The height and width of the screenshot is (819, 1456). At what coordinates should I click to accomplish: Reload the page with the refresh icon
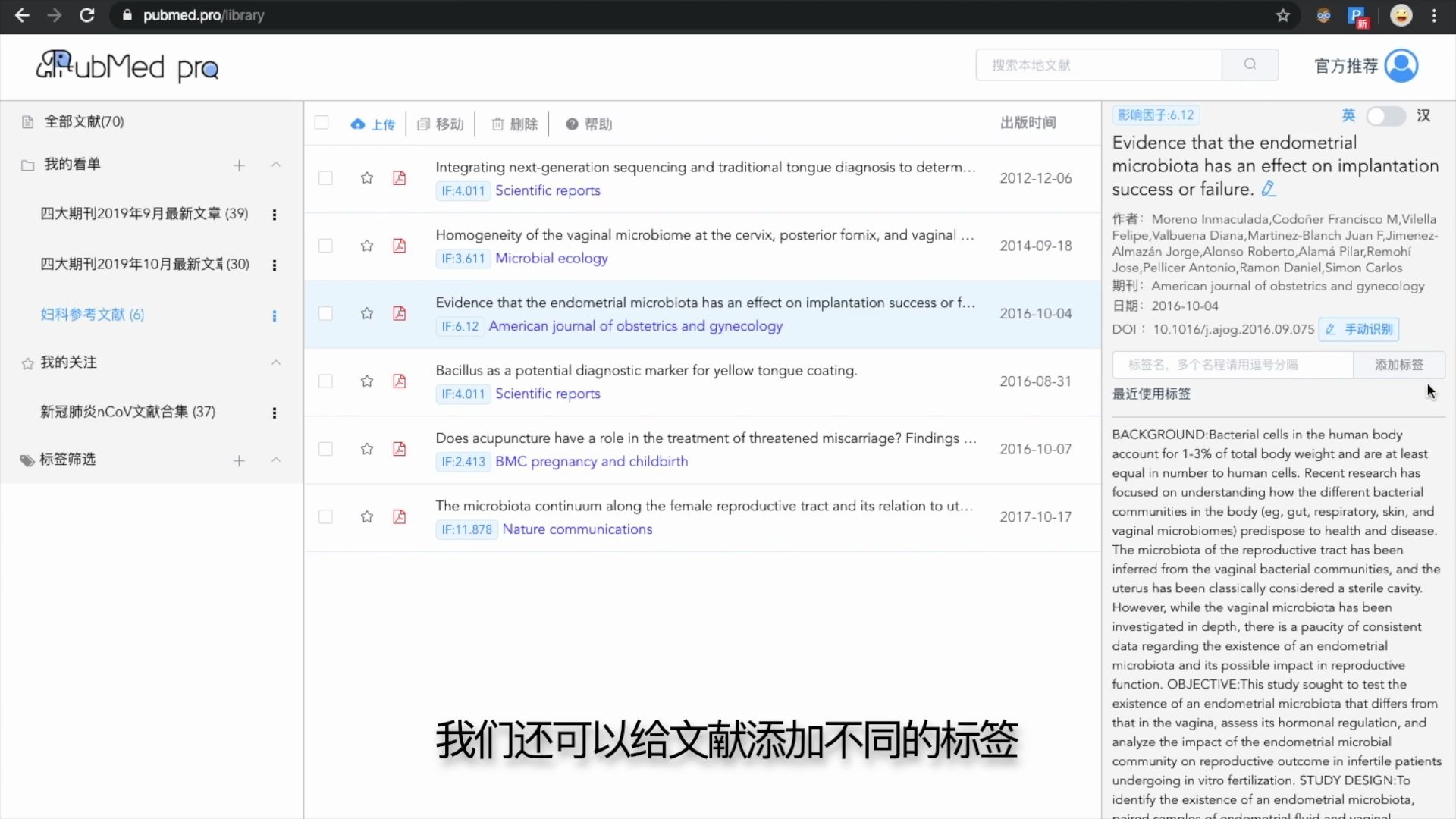pos(86,15)
